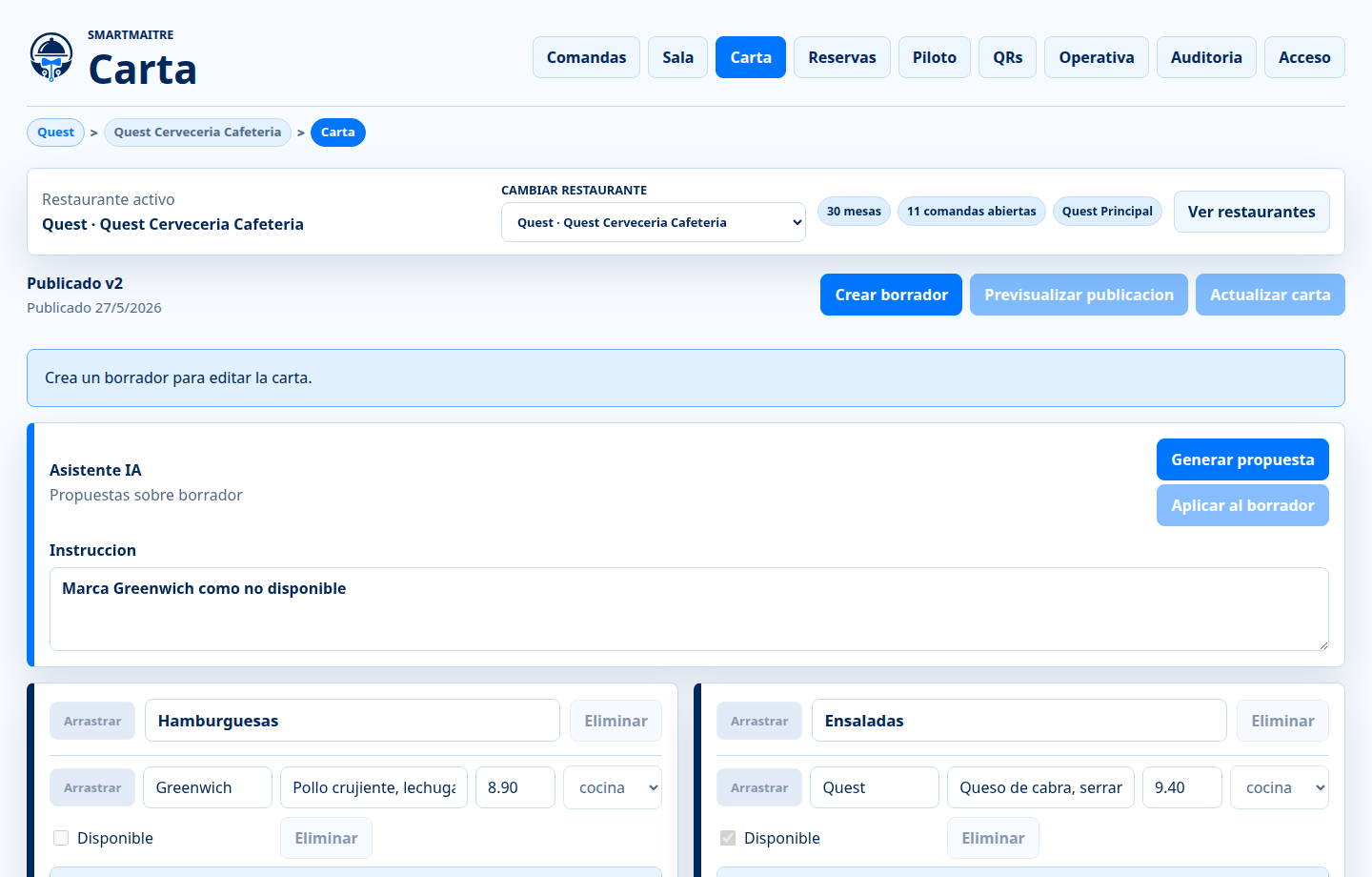Viewport: 1372px width, 877px height.
Task: Edit the Greenwich item name field
Action: pyautogui.click(x=208, y=787)
